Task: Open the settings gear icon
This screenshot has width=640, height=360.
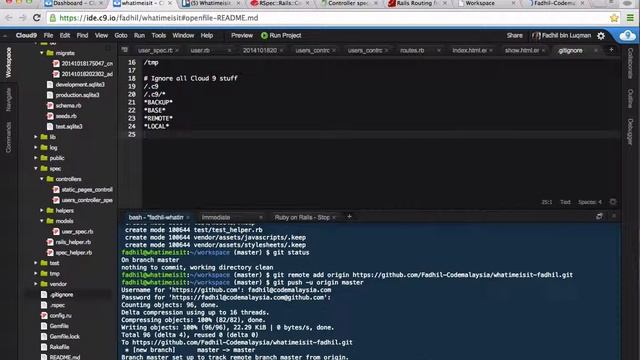Action: [x=601, y=36]
